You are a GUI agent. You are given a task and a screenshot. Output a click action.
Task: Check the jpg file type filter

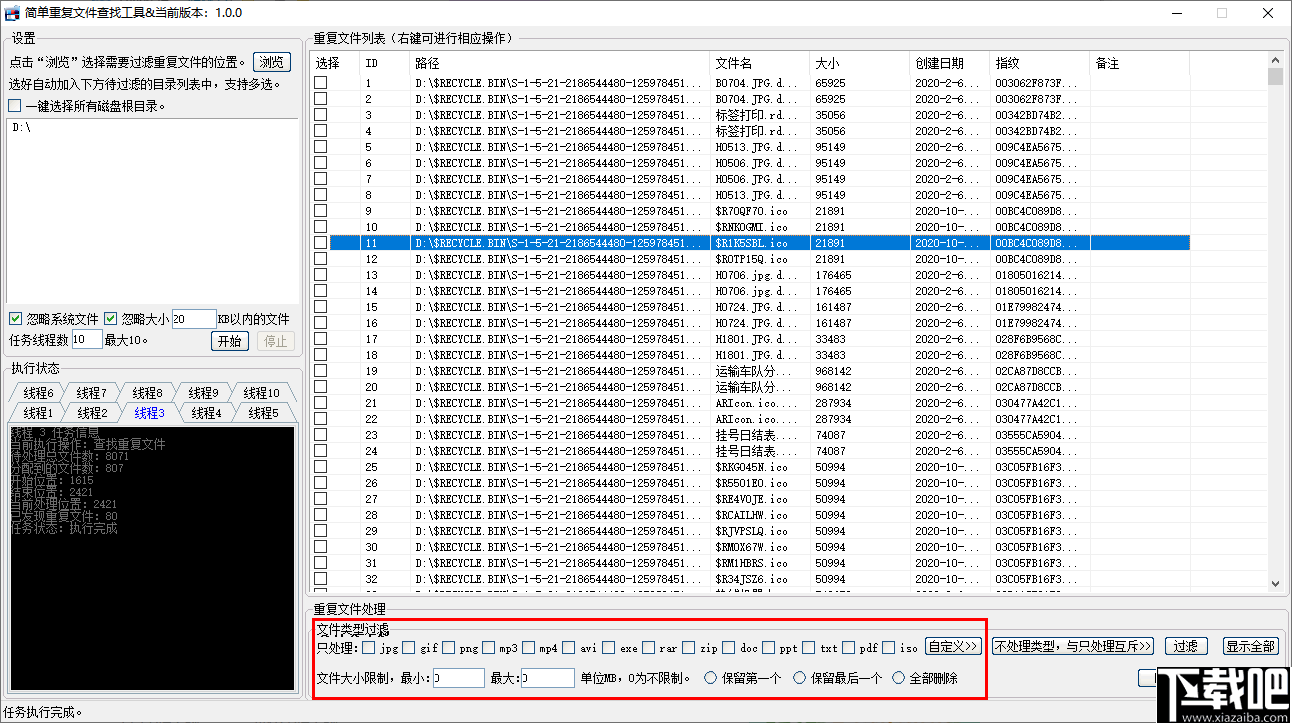tap(369, 647)
